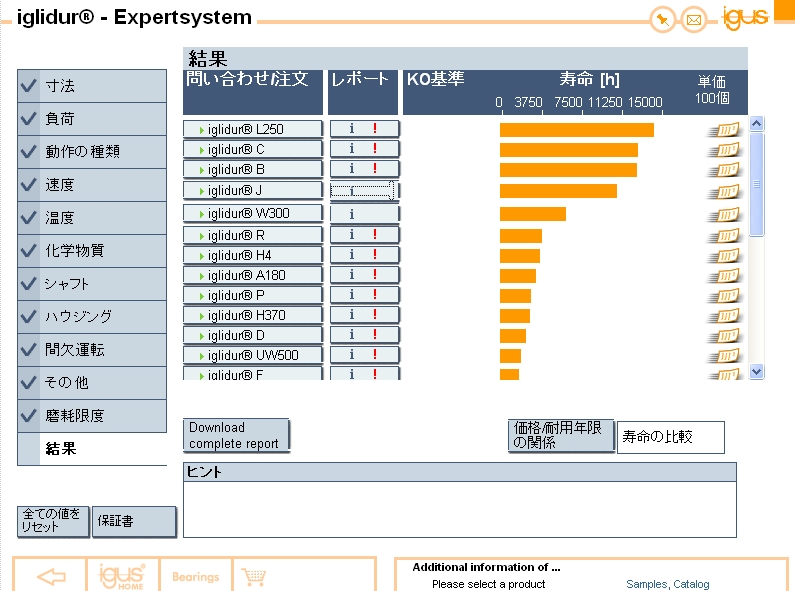Open the ハウジング step
Screen dimensions: 795x591
92,317
